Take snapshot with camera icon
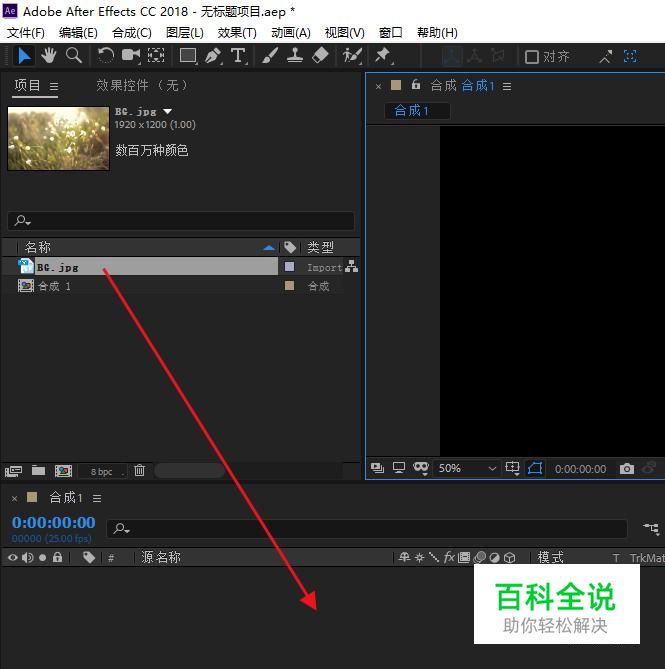This screenshot has height=669, width=665. coord(627,468)
